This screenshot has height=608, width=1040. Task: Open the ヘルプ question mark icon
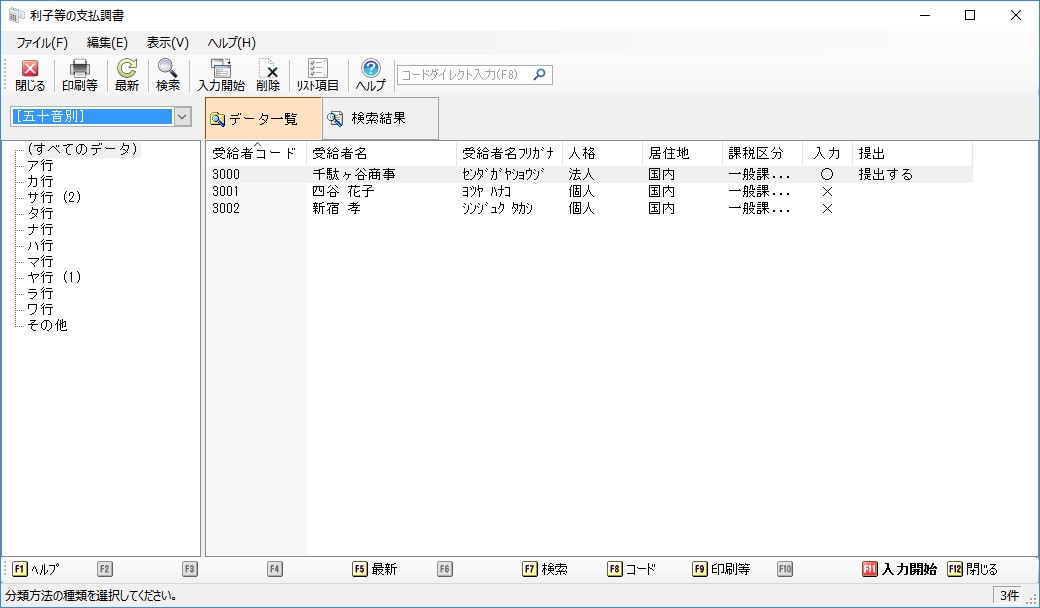pyautogui.click(x=371, y=75)
